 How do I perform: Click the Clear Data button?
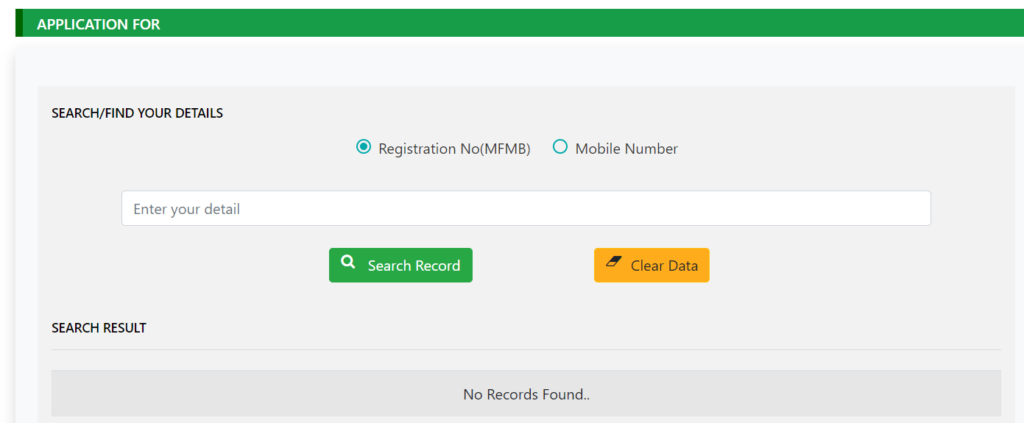tap(651, 265)
